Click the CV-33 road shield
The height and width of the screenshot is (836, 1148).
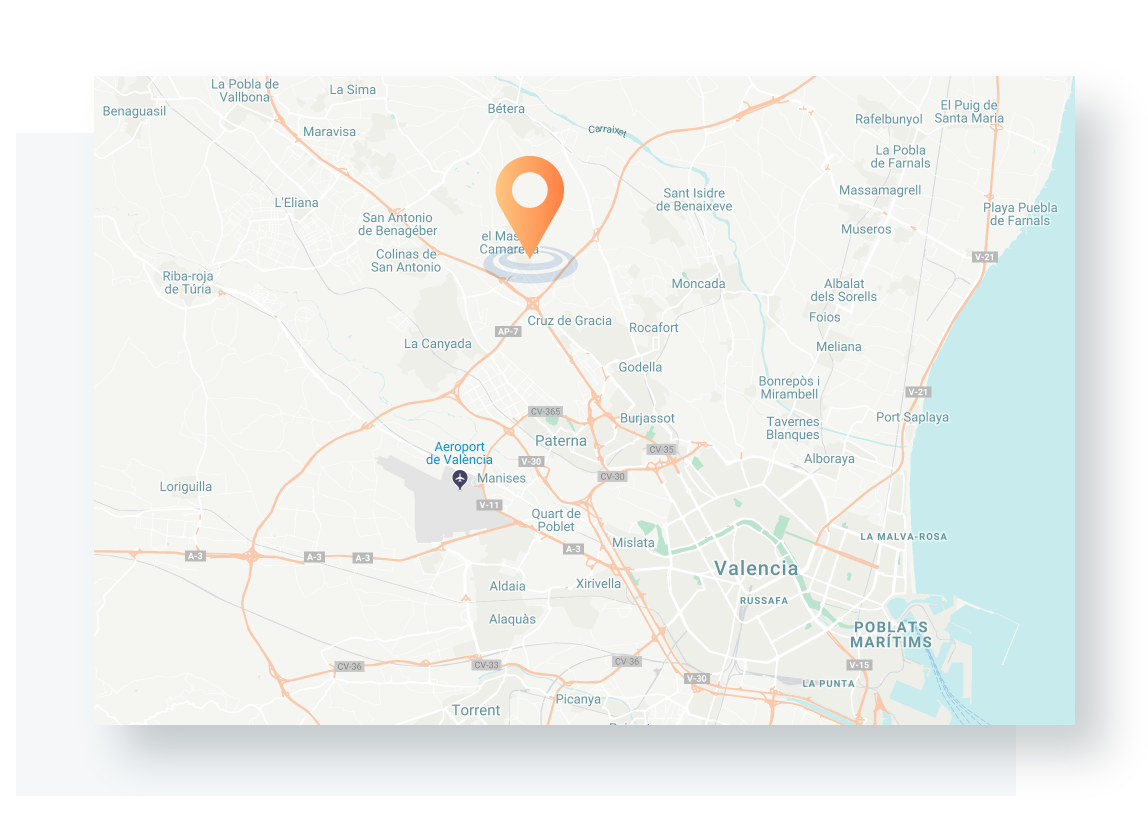(x=486, y=665)
